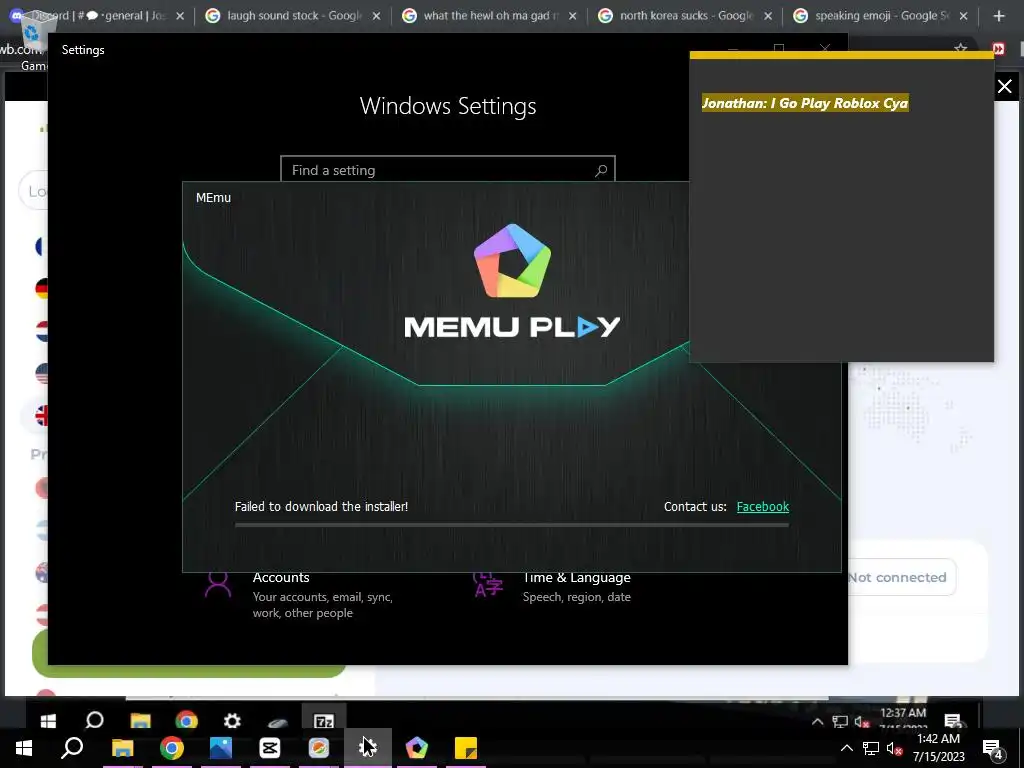Image resolution: width=1024 pixels, height=768 pixels.
Task: Click the Not connected status button
Action: click(900, 577)
